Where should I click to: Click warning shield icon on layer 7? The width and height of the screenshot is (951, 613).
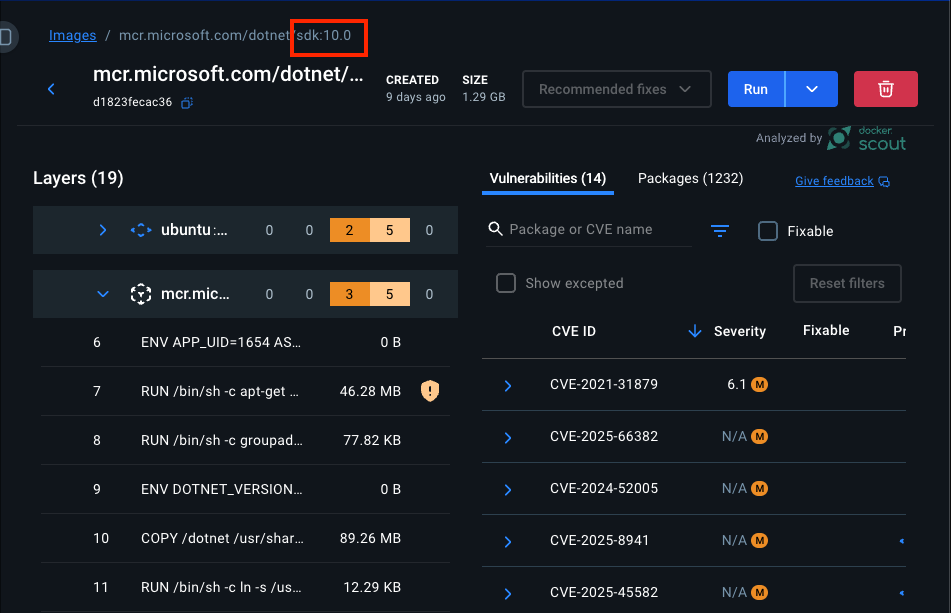pos(430,391)
